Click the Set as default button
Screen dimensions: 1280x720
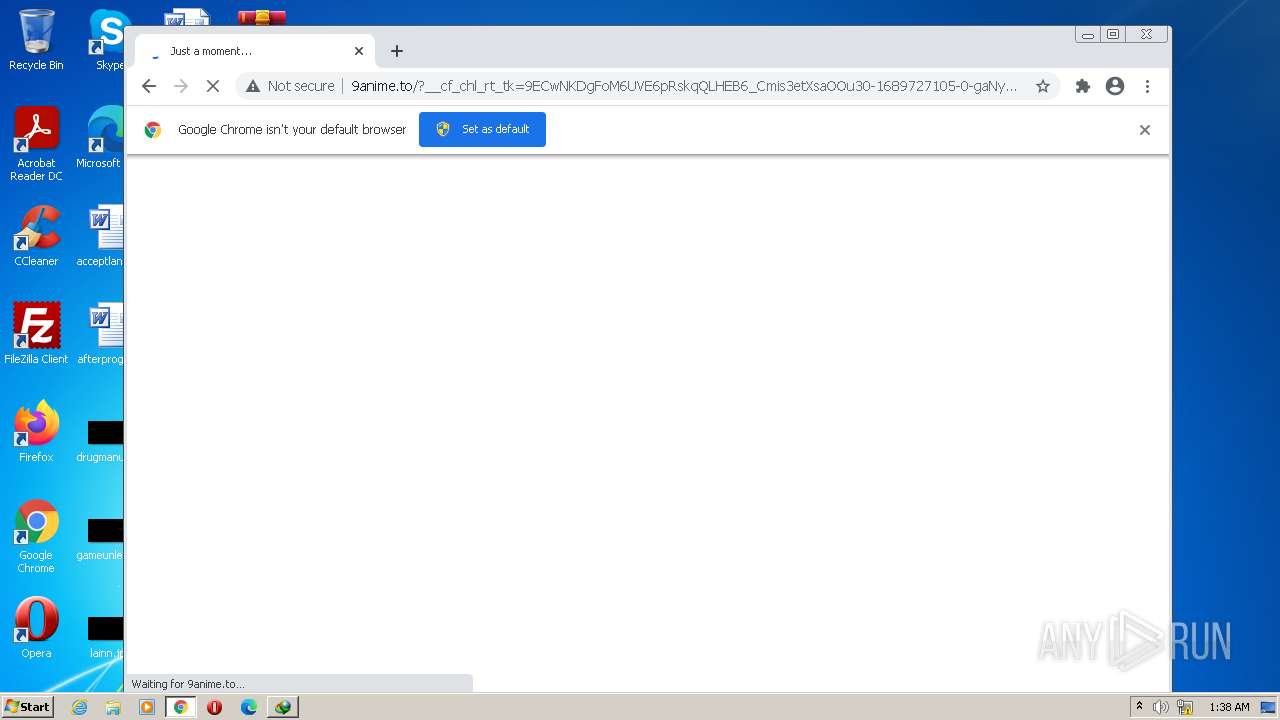(x=482, y=129)
